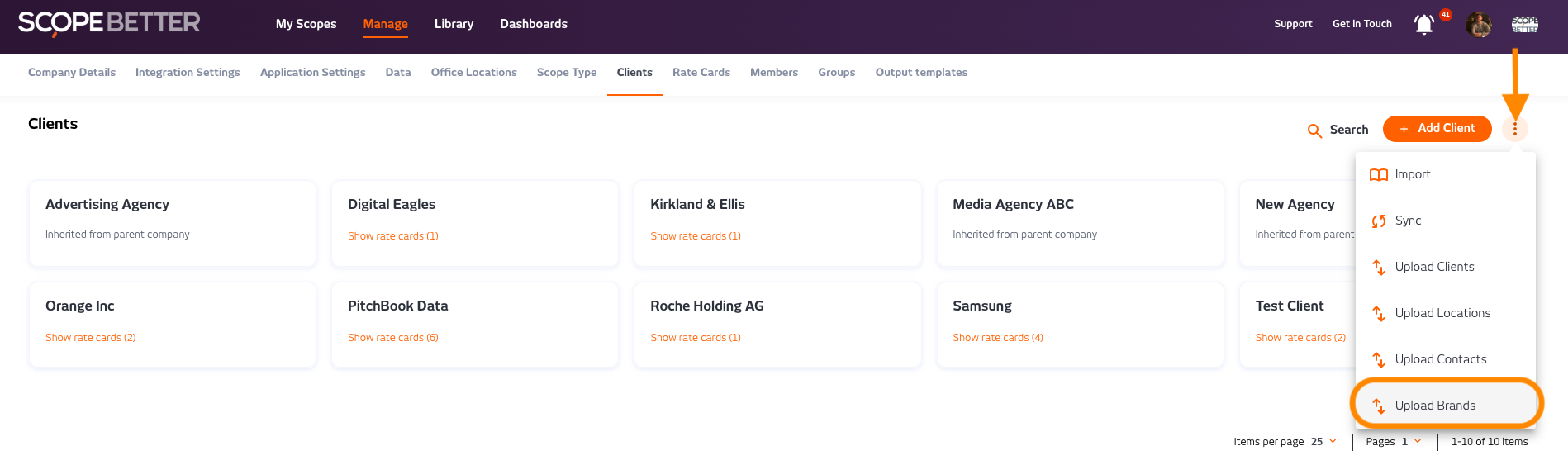The image size is (1568, 465).
Task: Switch to the Rate Cards tab
Action: [701, 73]
